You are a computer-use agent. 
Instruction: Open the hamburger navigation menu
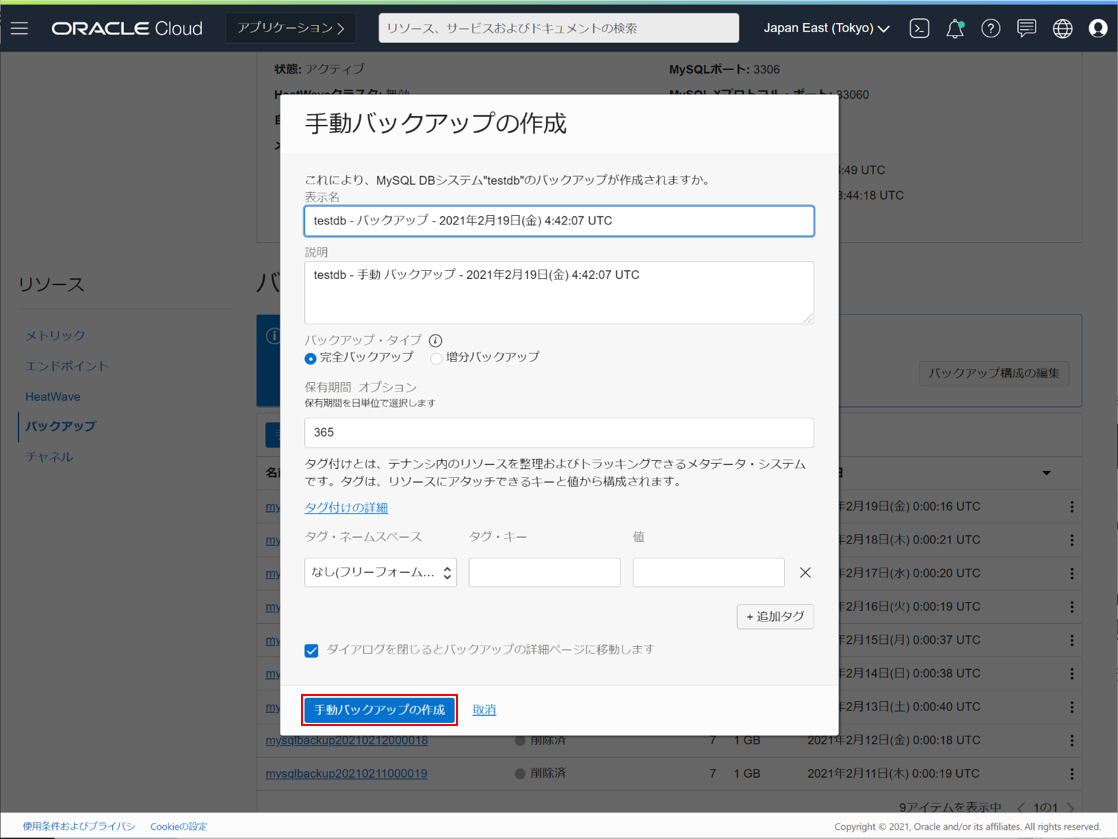click(x=20, y=28)
